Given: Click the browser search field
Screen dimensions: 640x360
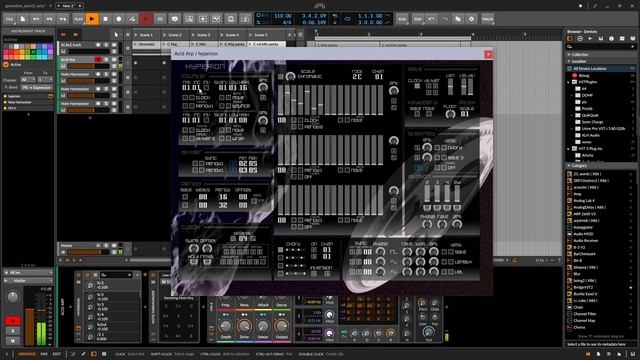Looking at the screenshot, I should [x=600, y=47].
